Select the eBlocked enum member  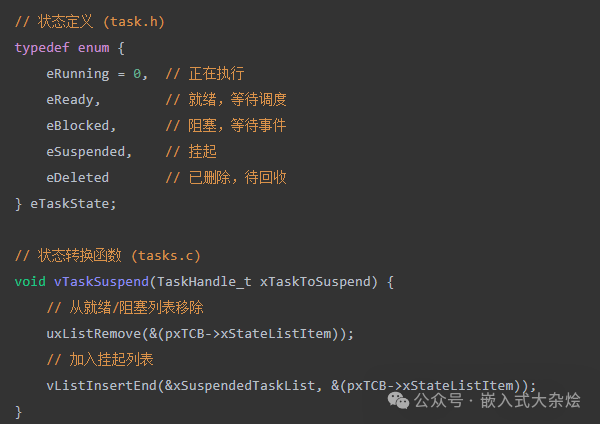(x=79, y=125)
